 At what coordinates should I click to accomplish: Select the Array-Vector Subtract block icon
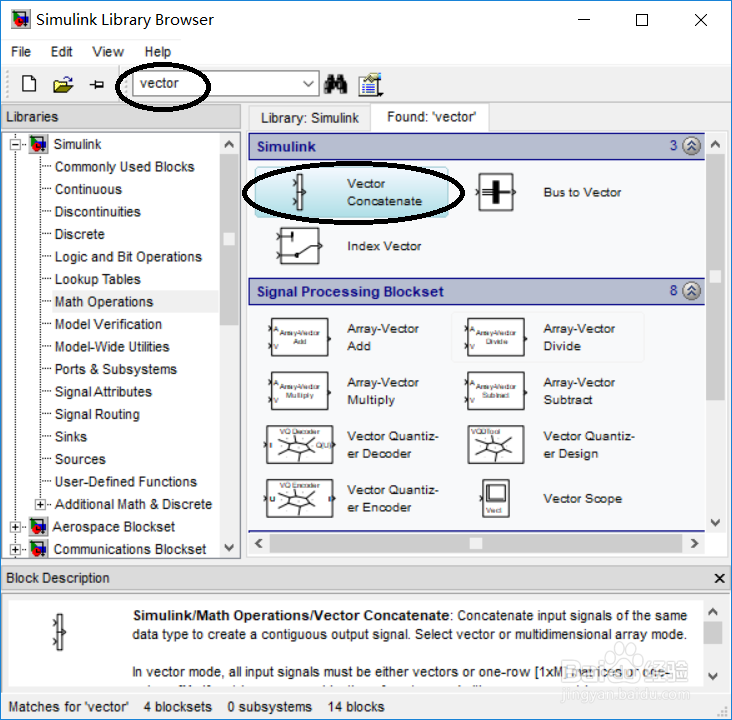coord(496,391)
